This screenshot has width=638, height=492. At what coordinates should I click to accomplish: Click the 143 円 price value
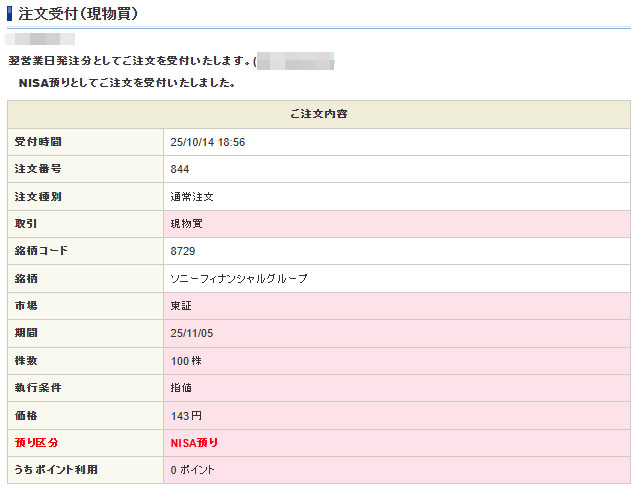pyautogui.click(x=187, y=415)
